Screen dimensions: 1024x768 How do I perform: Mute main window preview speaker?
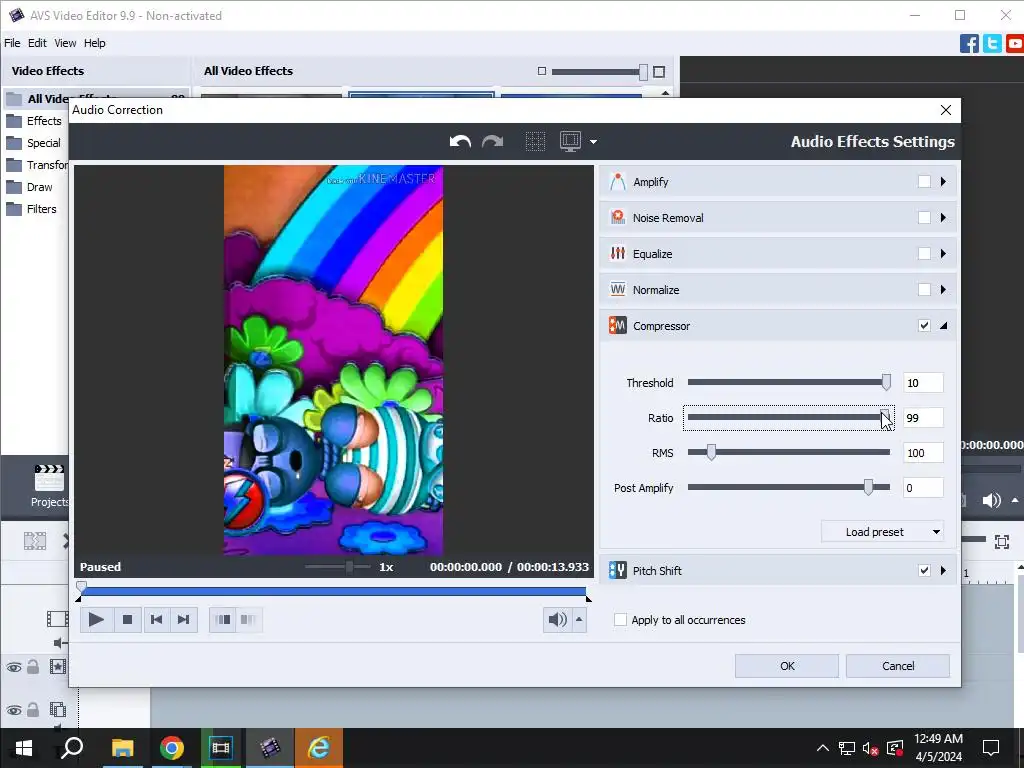click(991, 500)
